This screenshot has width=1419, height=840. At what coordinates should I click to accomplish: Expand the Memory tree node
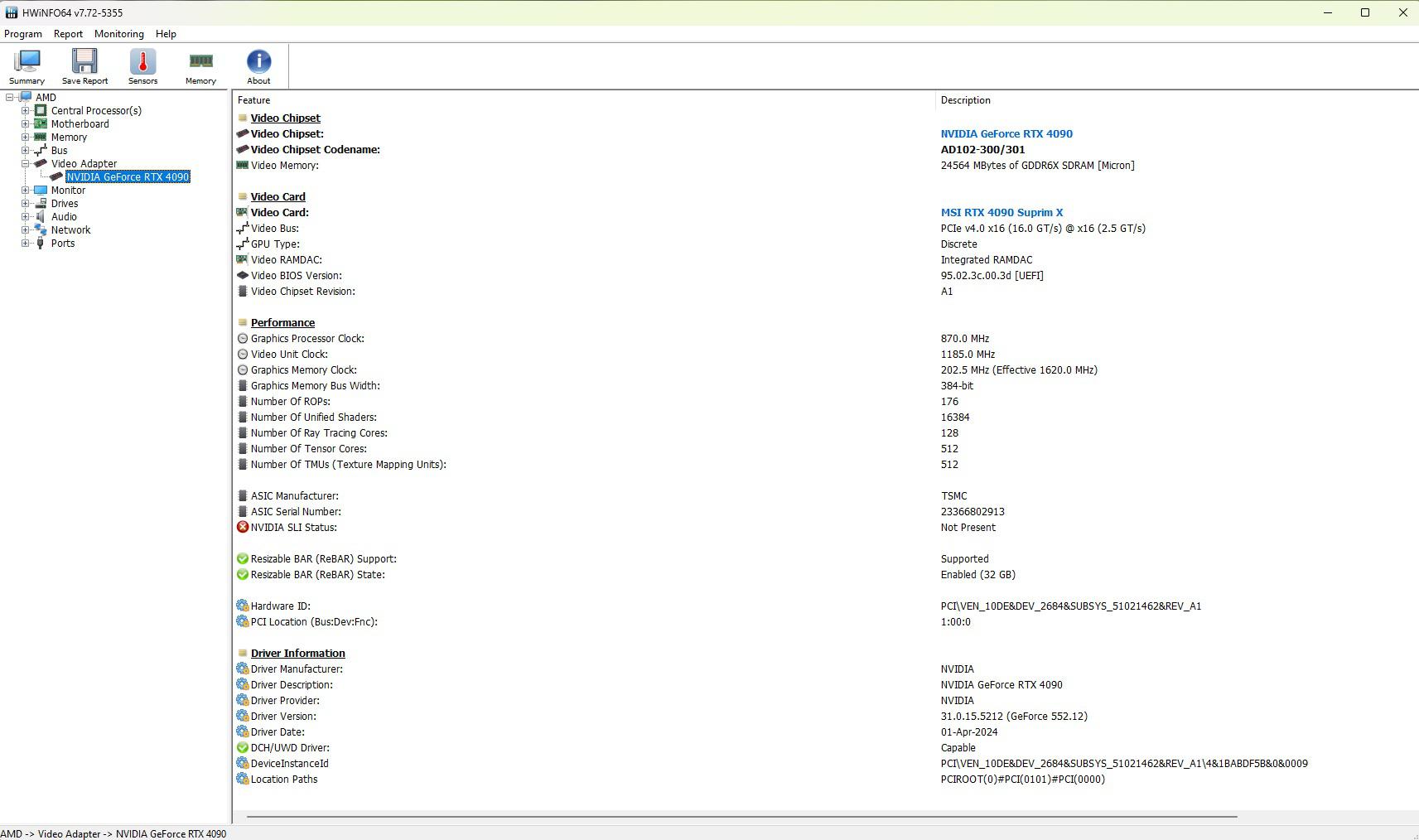tap(25, 137)
